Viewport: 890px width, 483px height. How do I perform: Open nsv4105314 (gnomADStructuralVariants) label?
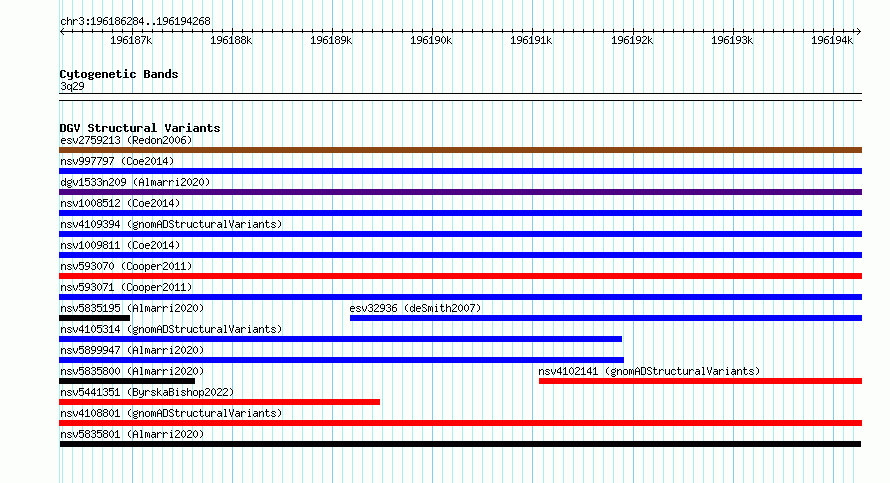(171, 329)
